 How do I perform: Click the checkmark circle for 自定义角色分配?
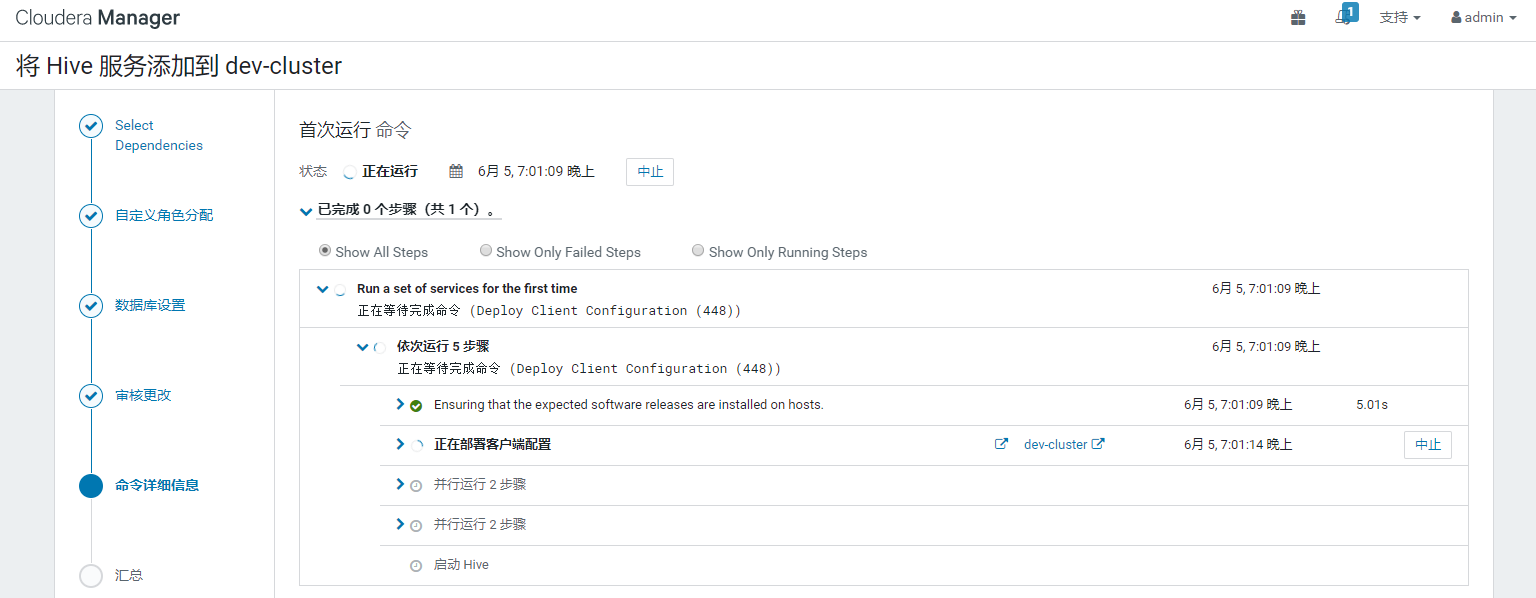point(91,216)
